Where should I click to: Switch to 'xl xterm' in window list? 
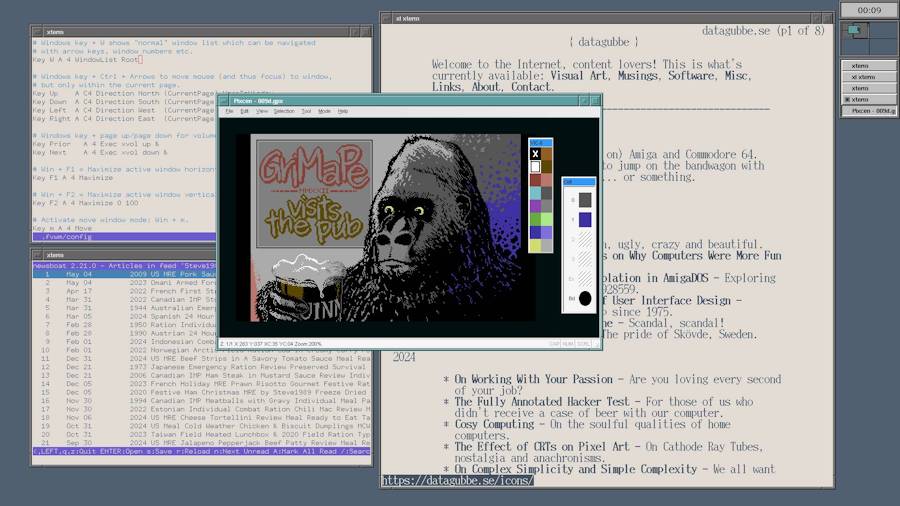tap(868, 77)
